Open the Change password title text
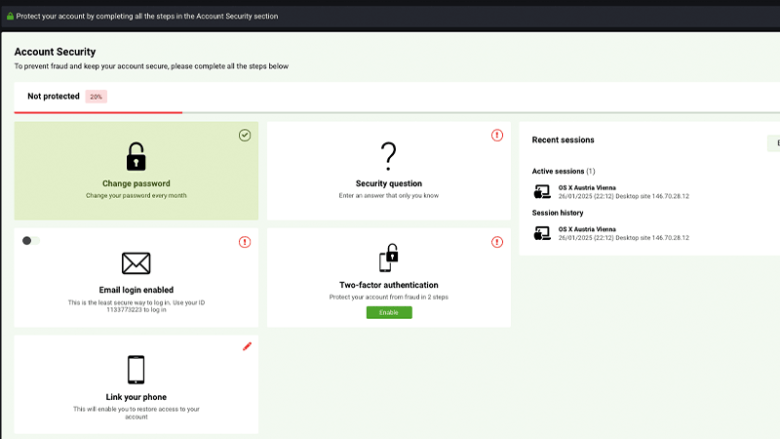Screen dimensions: 780x439 [x=136, y=184]
